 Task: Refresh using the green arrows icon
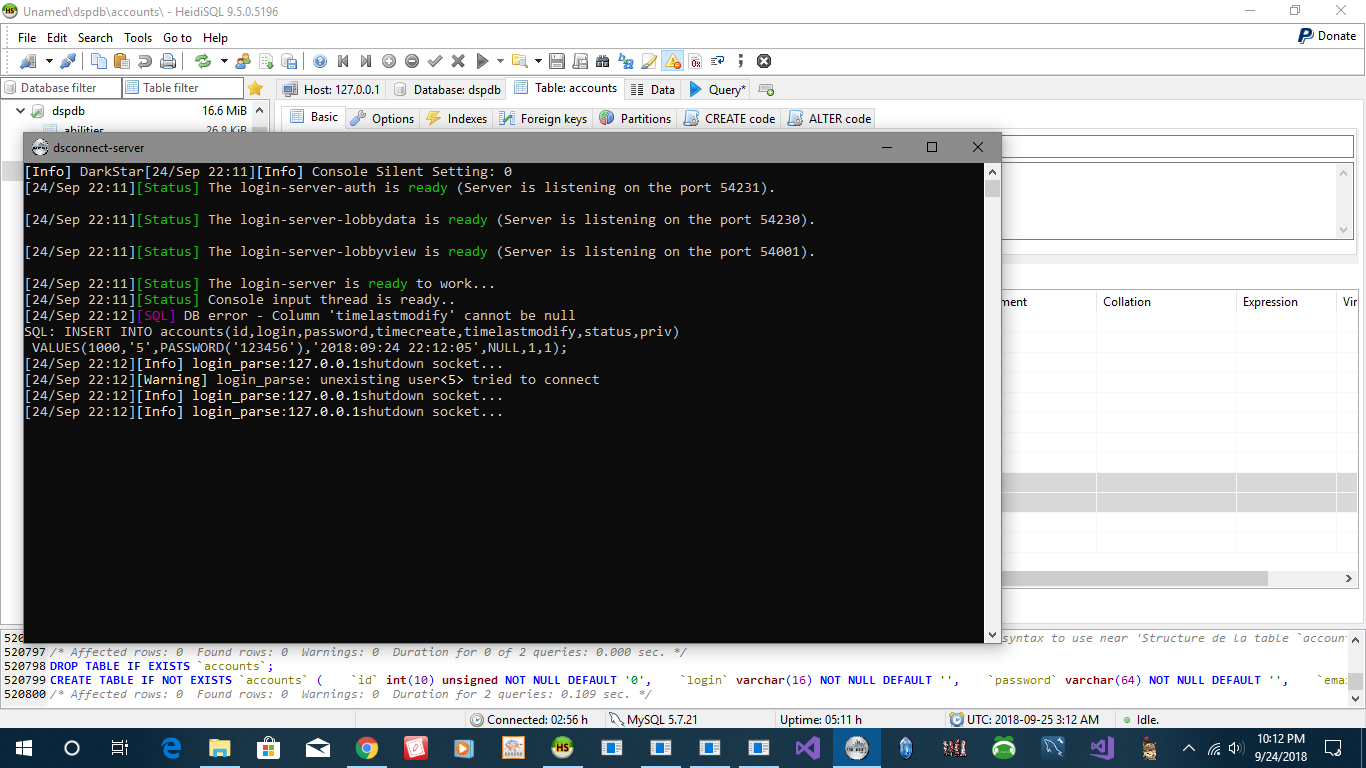(x=203, y=61)
